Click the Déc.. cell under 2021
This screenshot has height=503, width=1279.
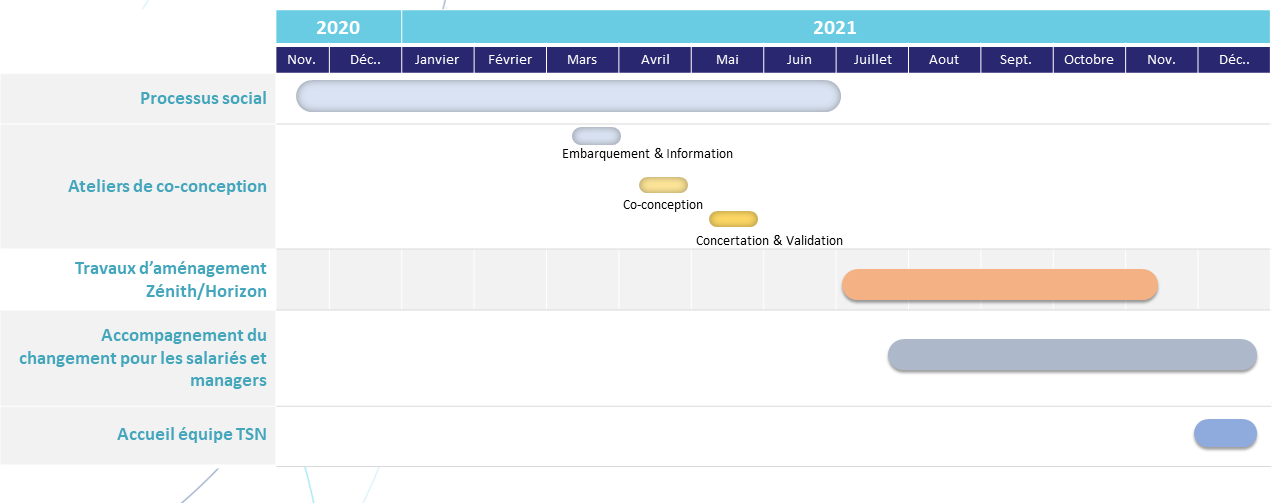[x=1234, y=60]
